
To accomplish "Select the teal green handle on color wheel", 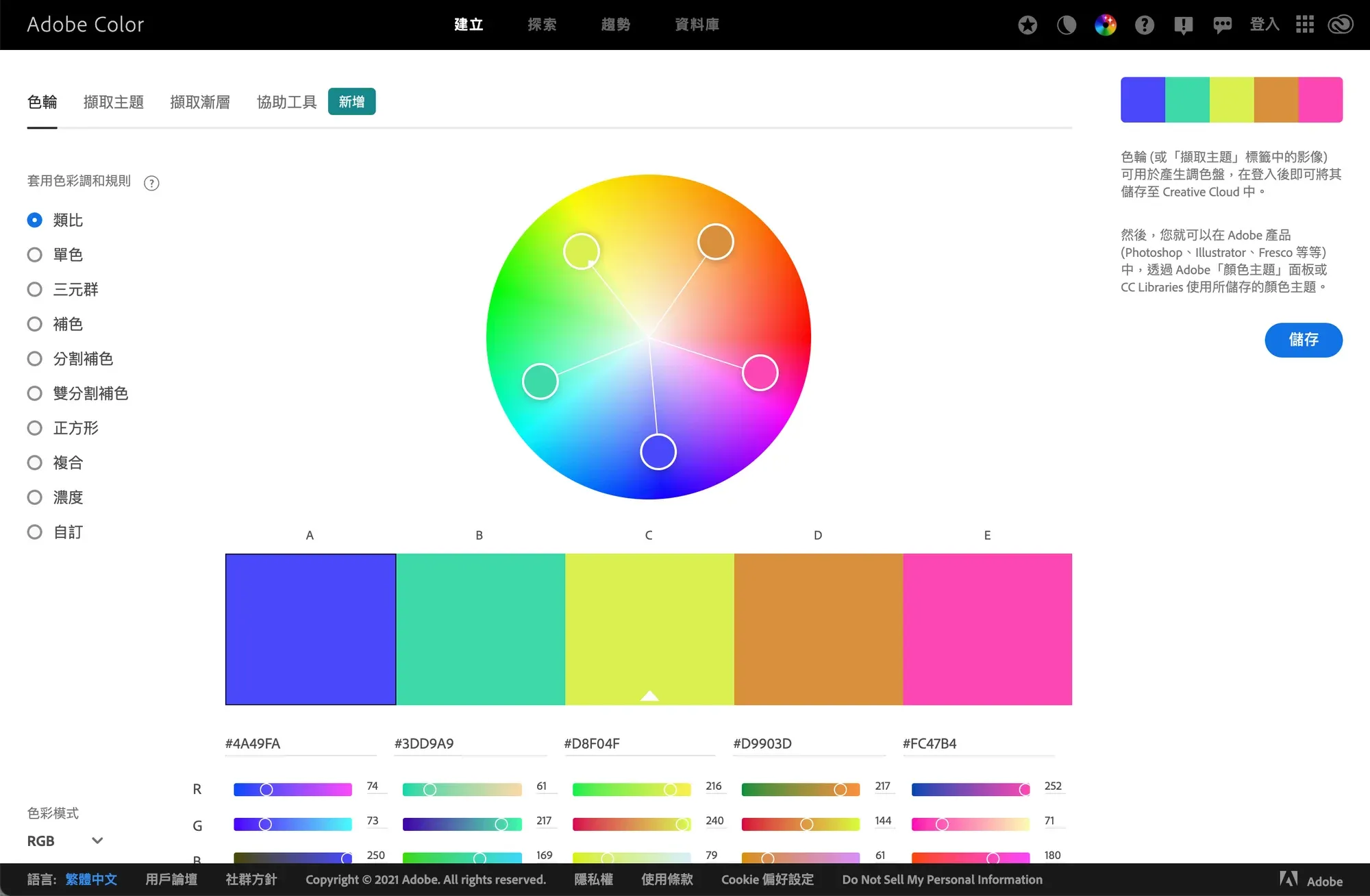I will click(540, 382).
